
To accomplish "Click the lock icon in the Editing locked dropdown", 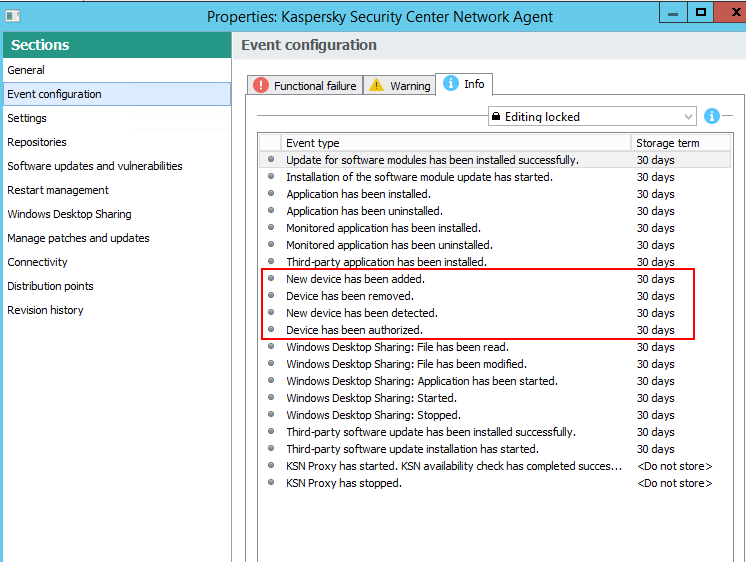I will coord(496,116).
